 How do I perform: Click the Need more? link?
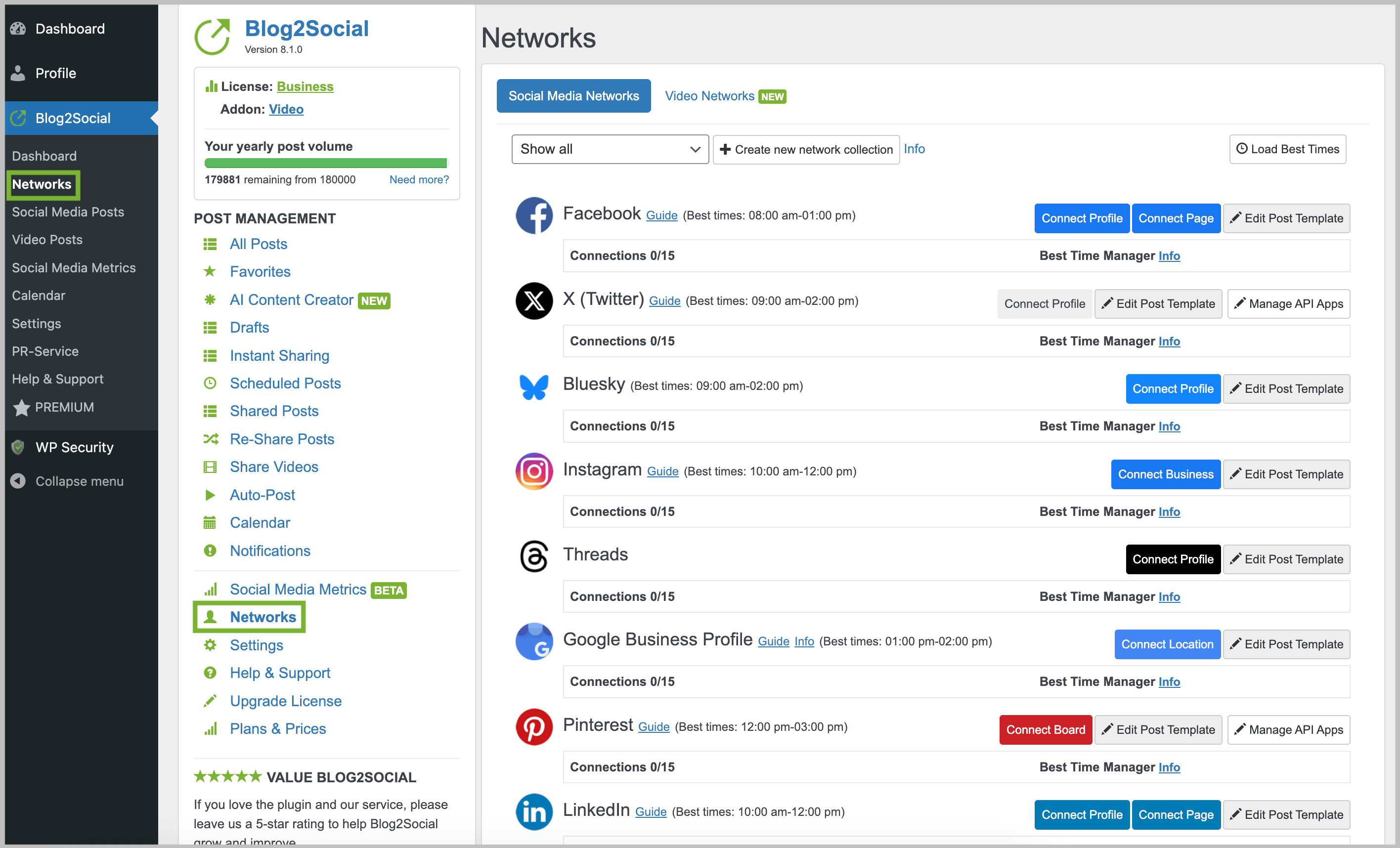[x=419, y=179]
